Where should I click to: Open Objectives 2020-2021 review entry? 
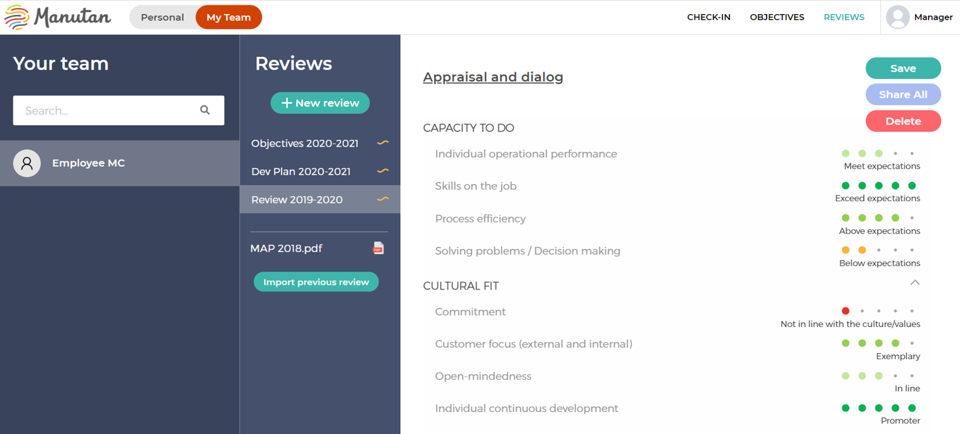pyautogui.click(x=304, y=143)
